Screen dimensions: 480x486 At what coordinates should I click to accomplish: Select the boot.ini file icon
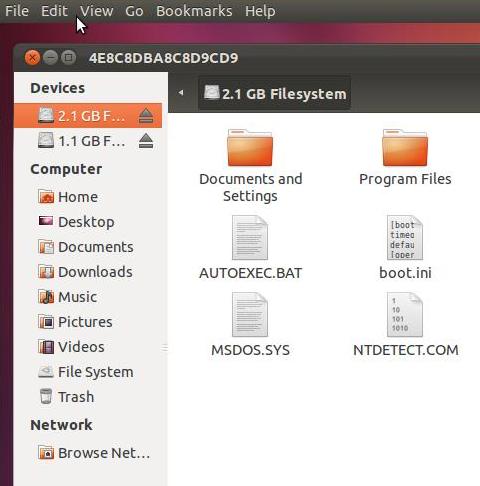[x=405, y=238]
